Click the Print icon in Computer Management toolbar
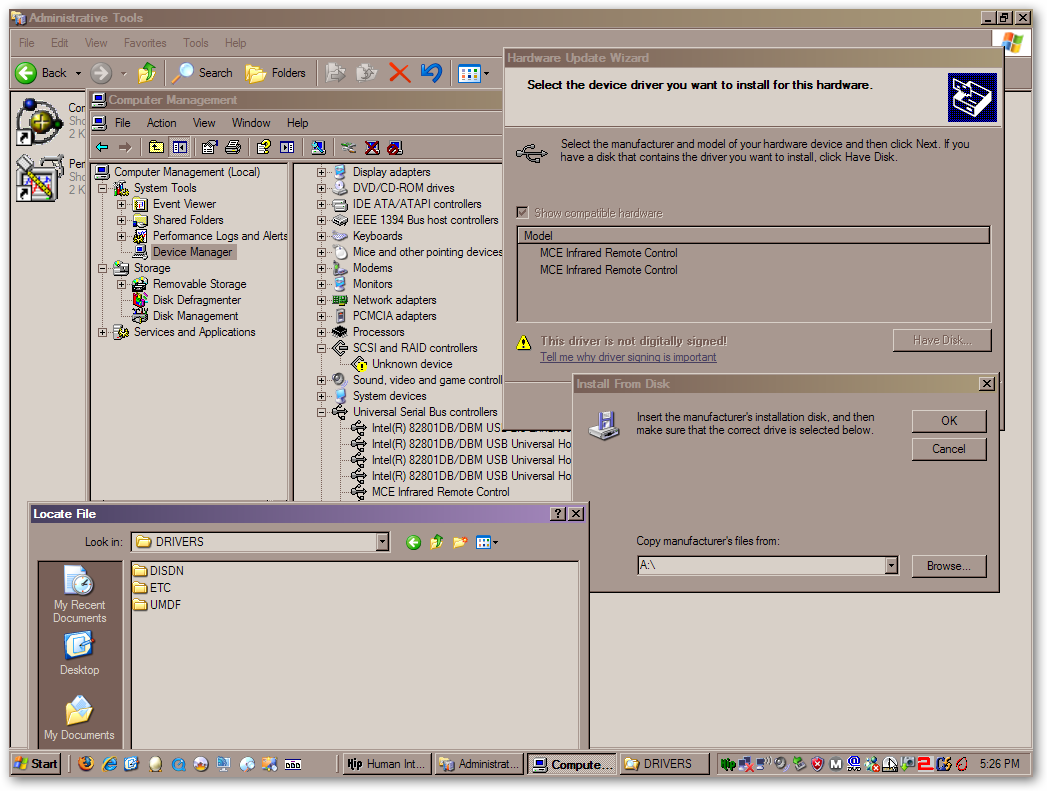1047x791 pixels. point(233,148)
